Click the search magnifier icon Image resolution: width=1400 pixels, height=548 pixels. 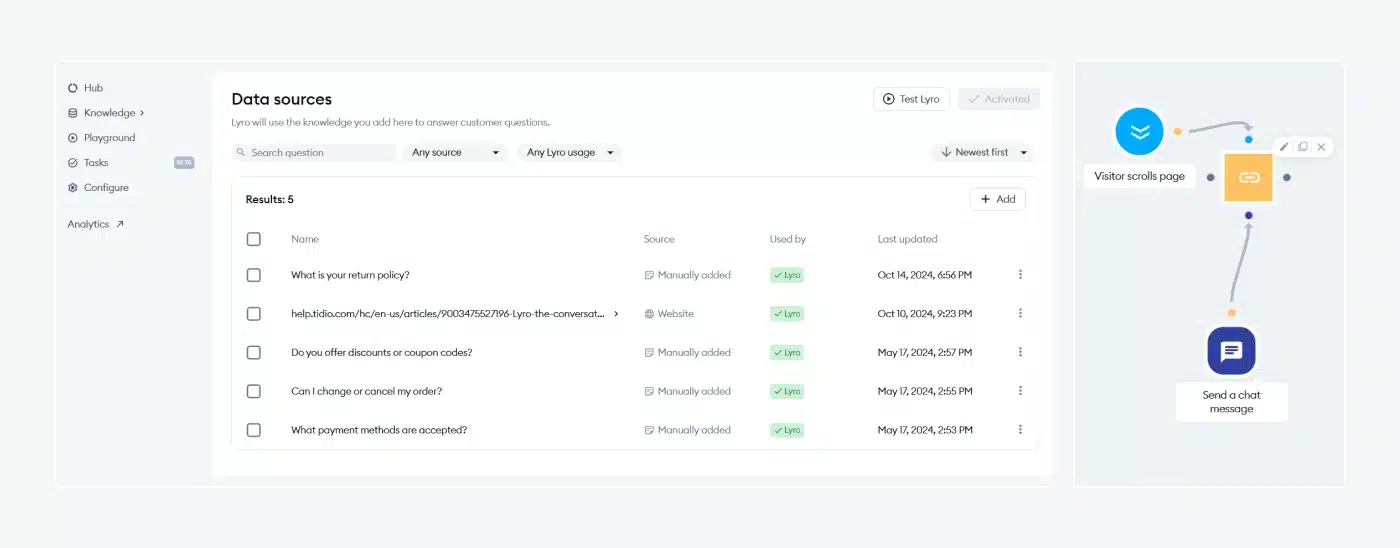click(x=241, y=153)
